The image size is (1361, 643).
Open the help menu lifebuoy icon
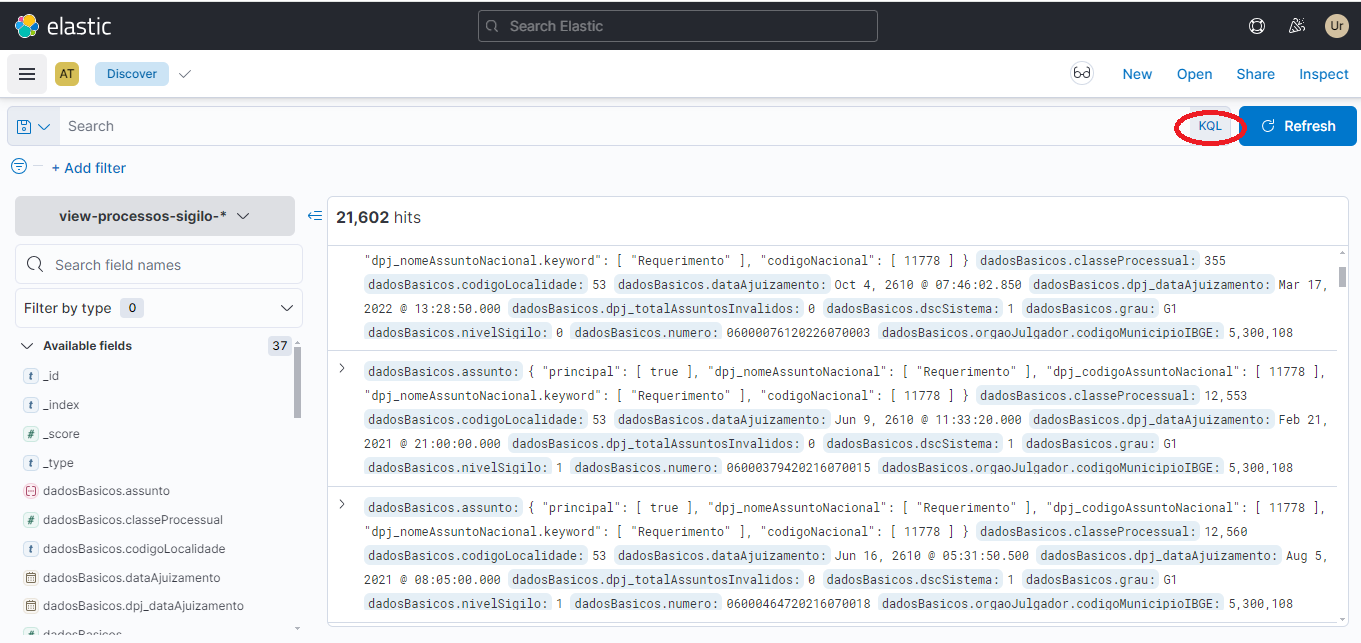pos(1257,26)
